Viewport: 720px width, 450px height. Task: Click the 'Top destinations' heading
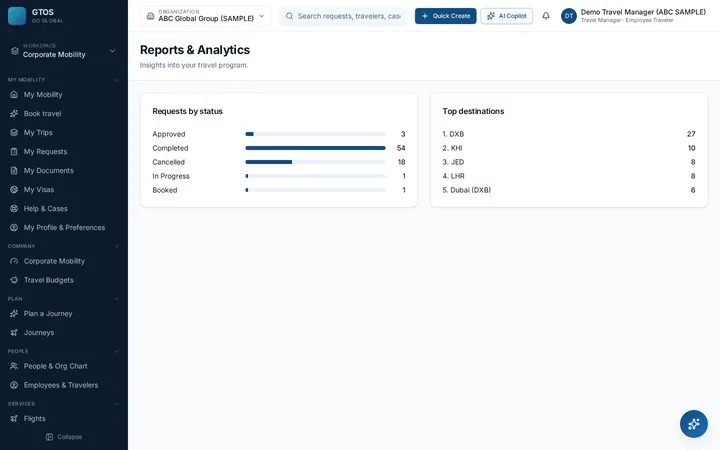click(473, 111)
